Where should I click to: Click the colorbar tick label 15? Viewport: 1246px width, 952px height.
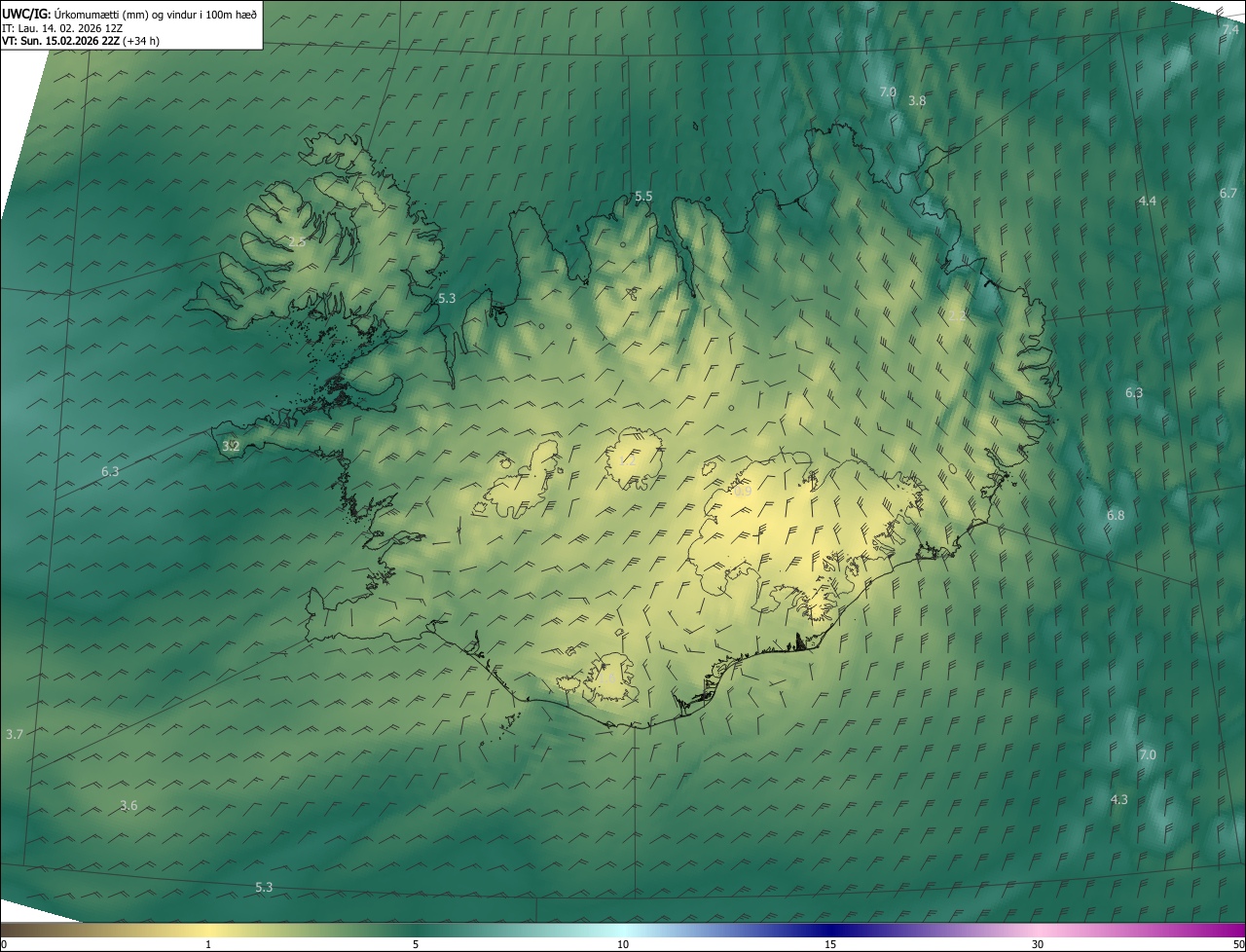830,945
